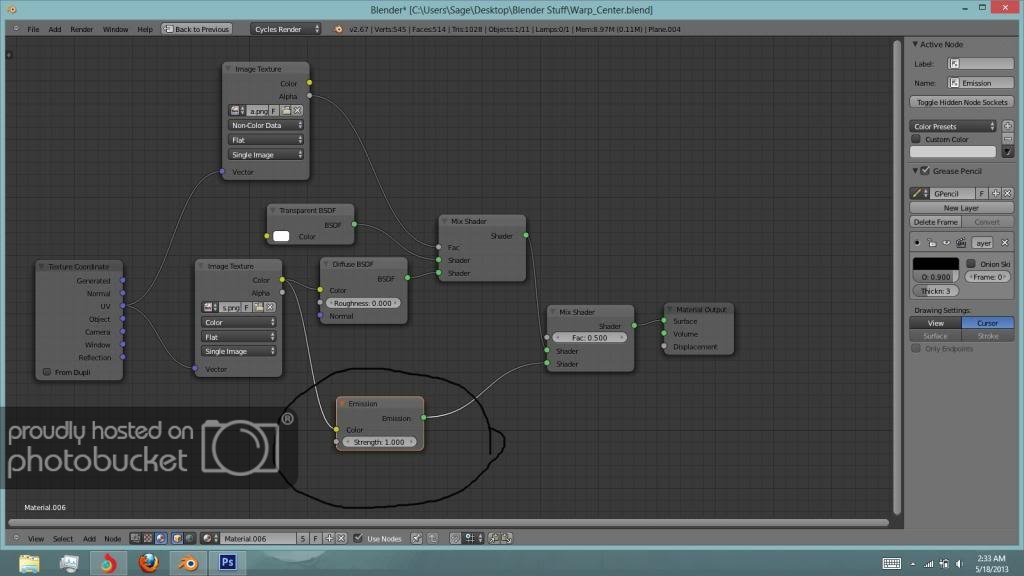1024x576 pixels.
Task: Open the Help menu
Action: click(x=145, y=29)
